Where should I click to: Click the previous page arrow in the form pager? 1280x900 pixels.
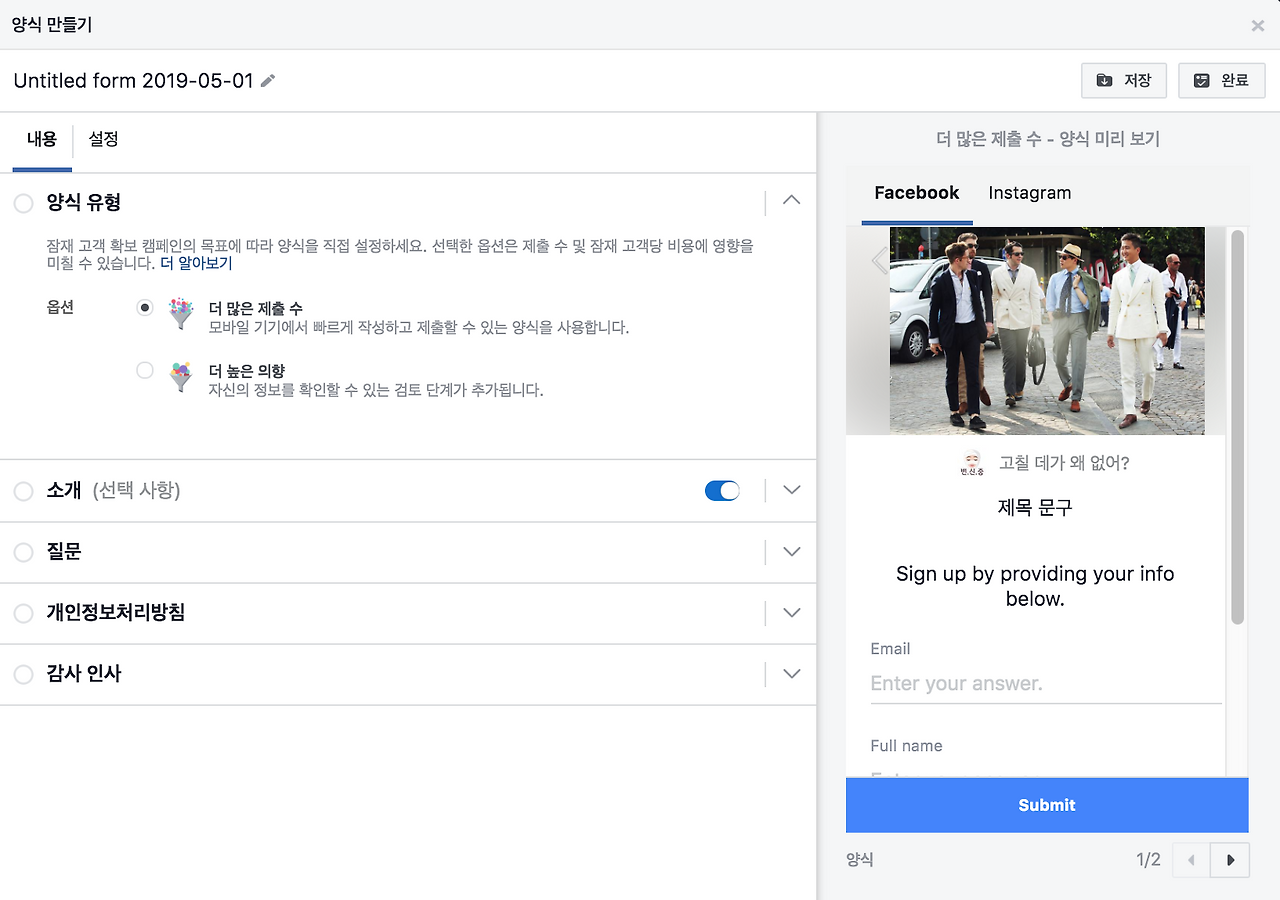click(1190, 860)
